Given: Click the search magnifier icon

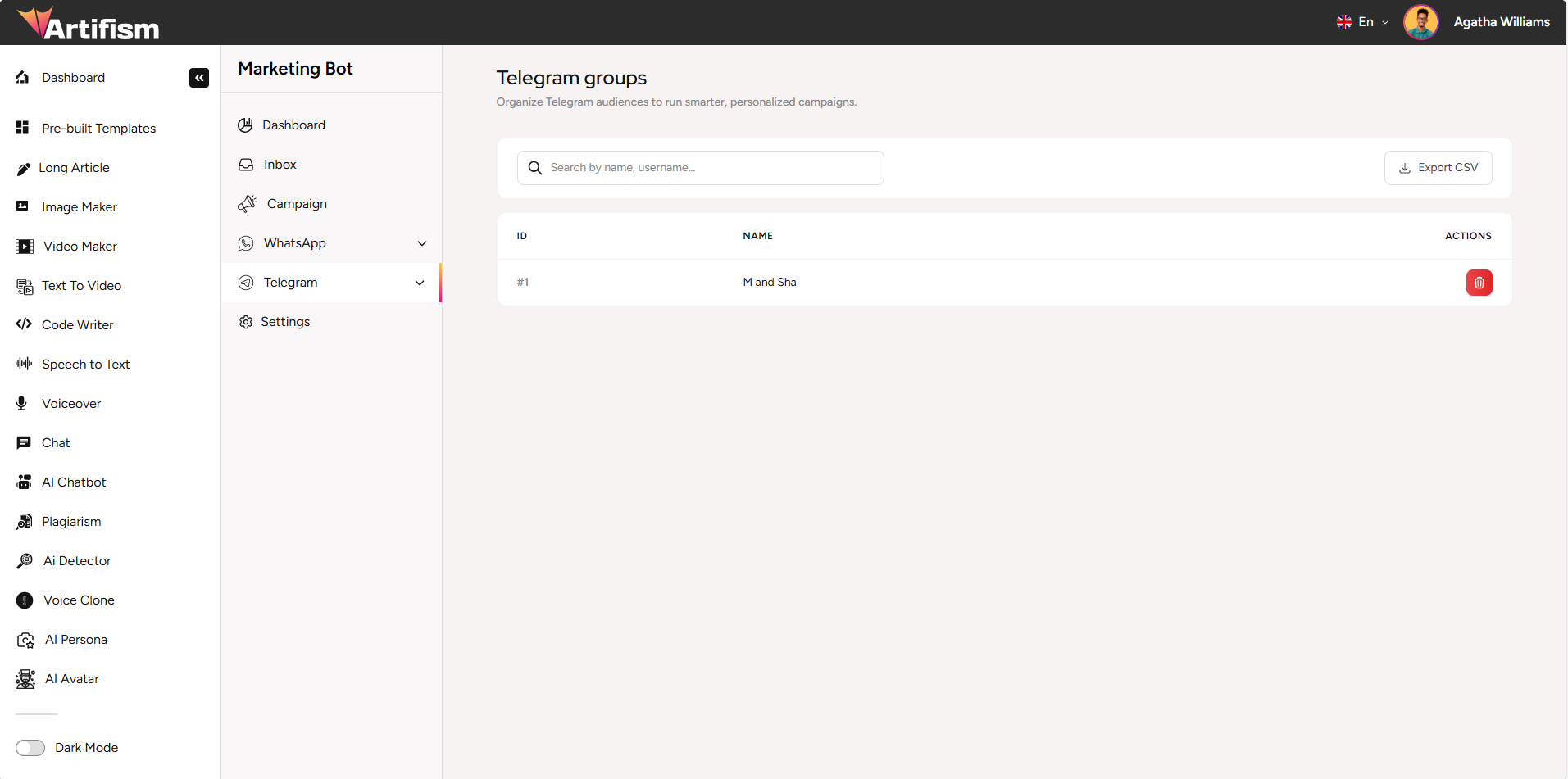Looking at the screenshot, I should 534,167.
